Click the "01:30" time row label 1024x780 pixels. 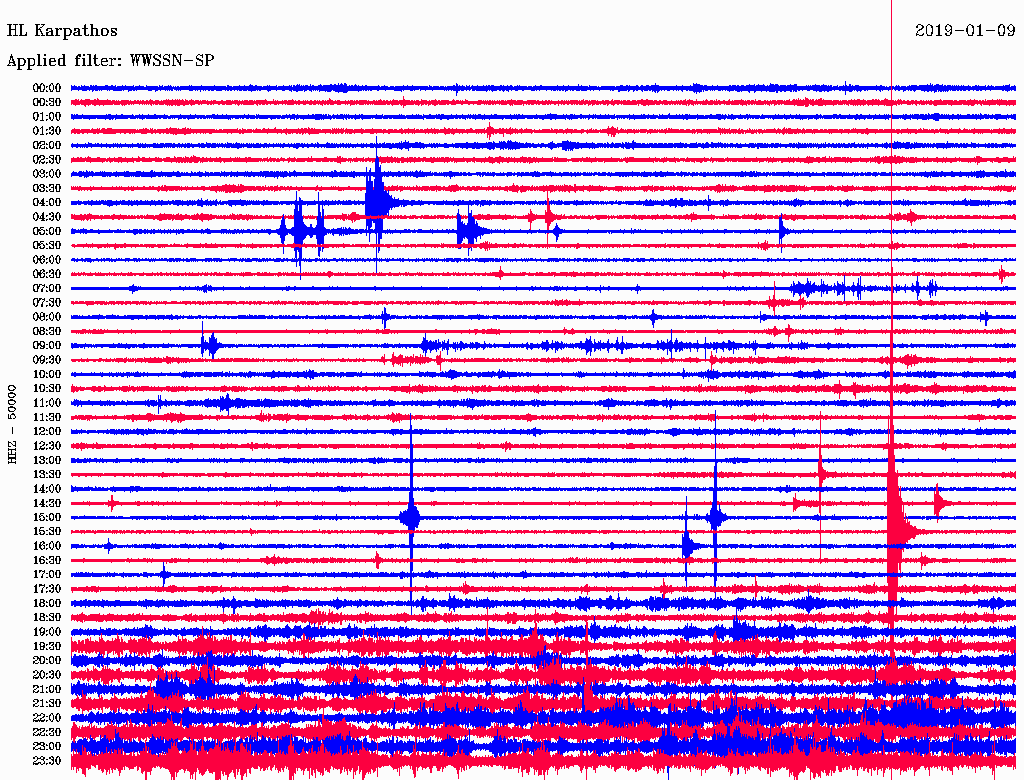tap(47, 131)
